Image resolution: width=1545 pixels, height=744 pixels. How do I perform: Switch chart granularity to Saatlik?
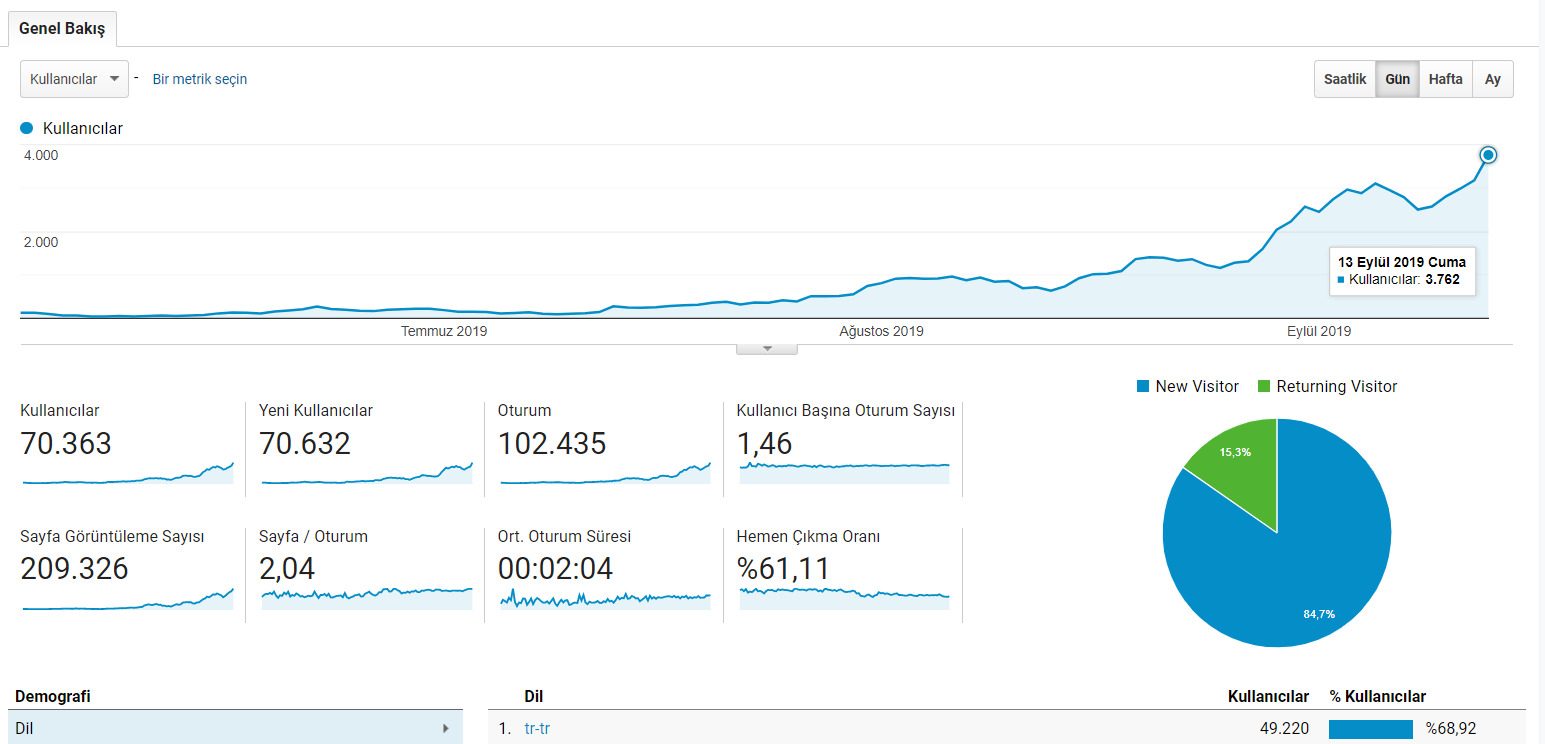point(1345,79)
